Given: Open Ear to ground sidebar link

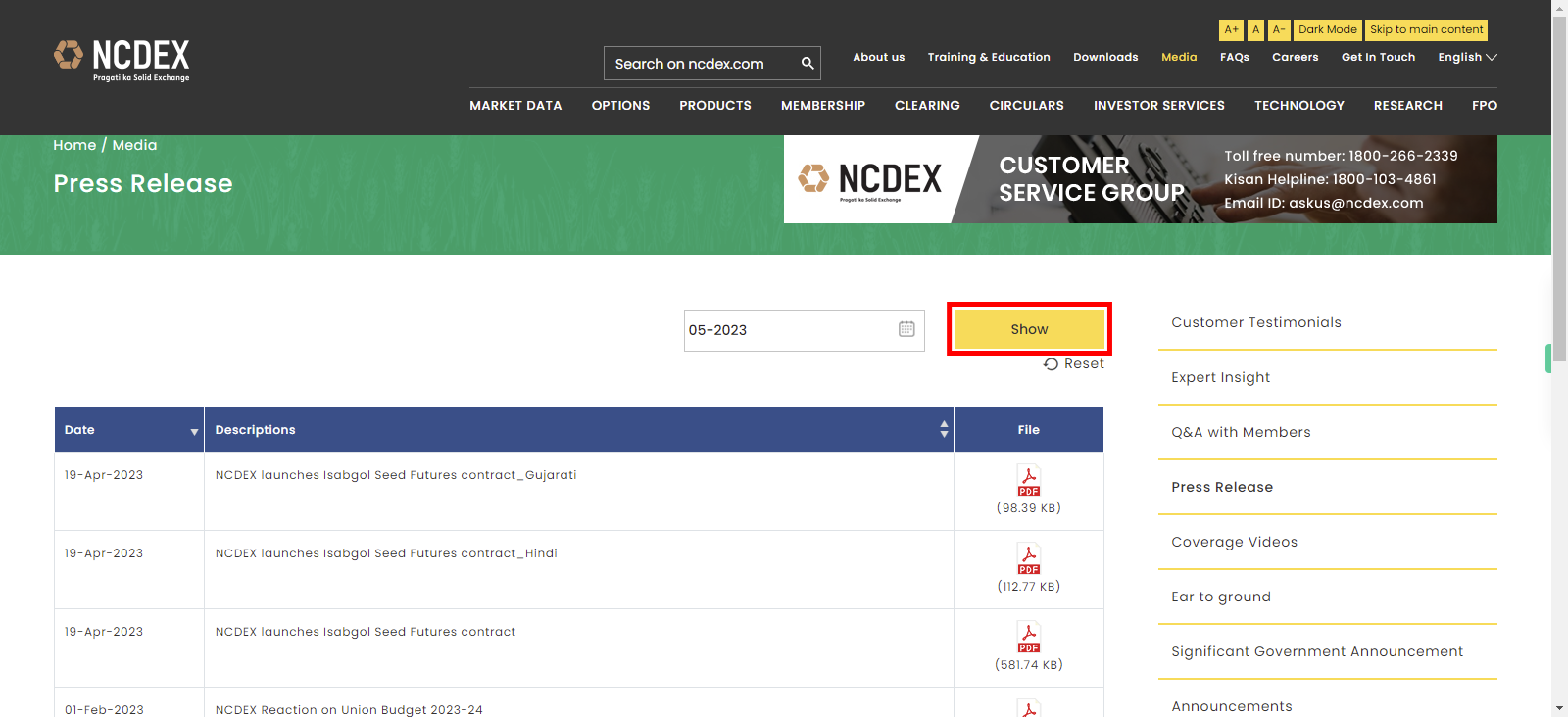Looking at the screenshot, I should 1221,597.
